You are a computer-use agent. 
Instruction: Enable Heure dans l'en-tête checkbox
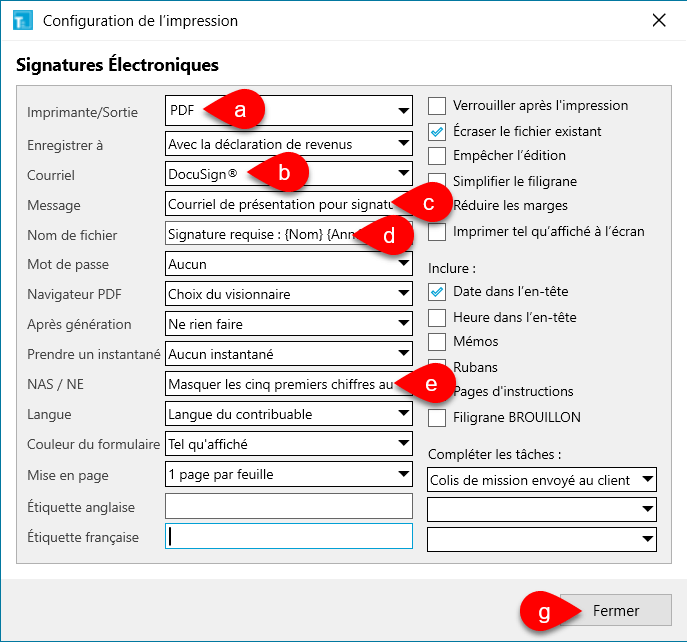pyautogui.click(x=437, y=318)
